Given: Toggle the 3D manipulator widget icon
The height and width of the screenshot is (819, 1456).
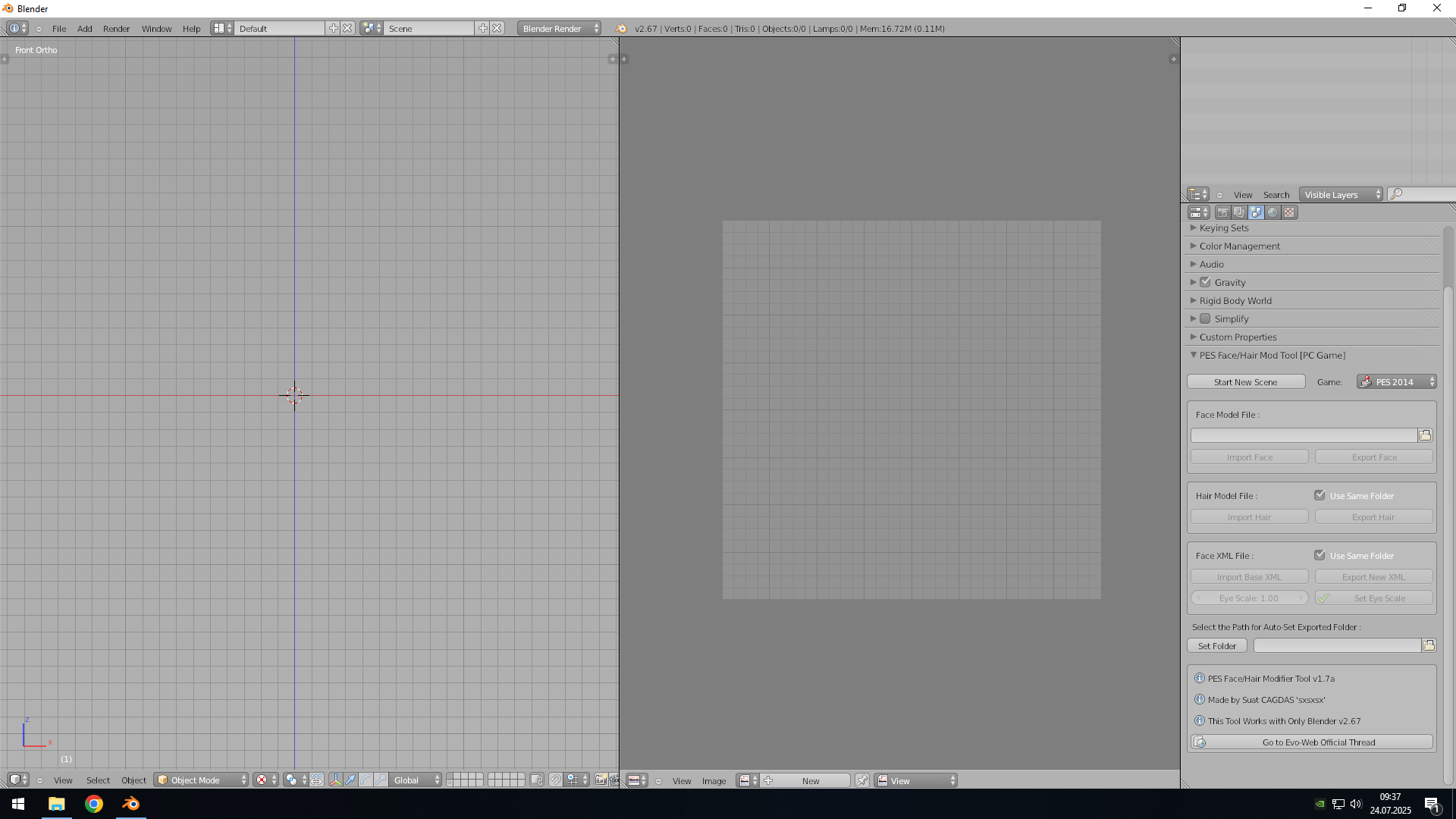Looking at the screenshot, I should (335, 780).
